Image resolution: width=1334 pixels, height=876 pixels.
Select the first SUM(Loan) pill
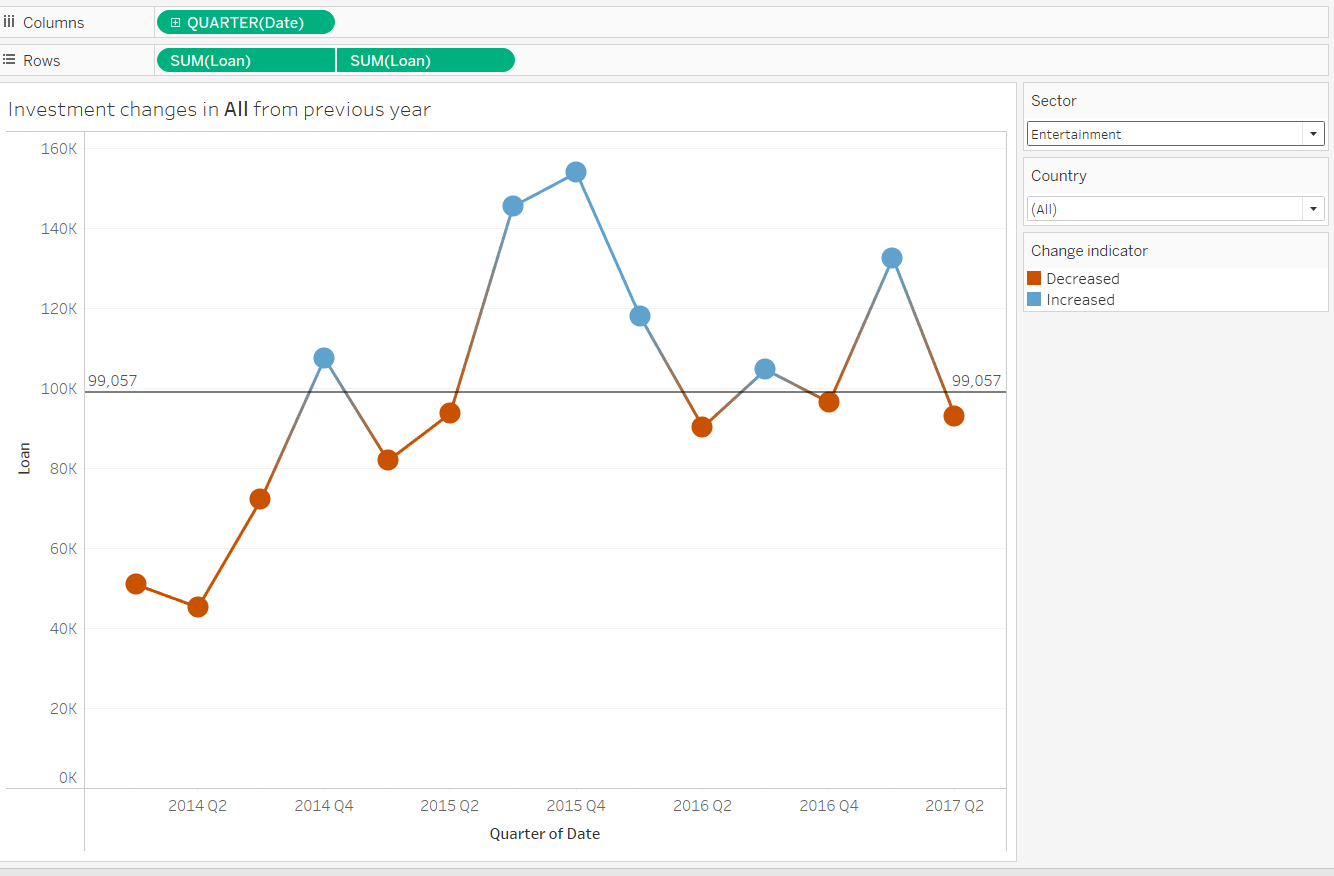[246, 60]
